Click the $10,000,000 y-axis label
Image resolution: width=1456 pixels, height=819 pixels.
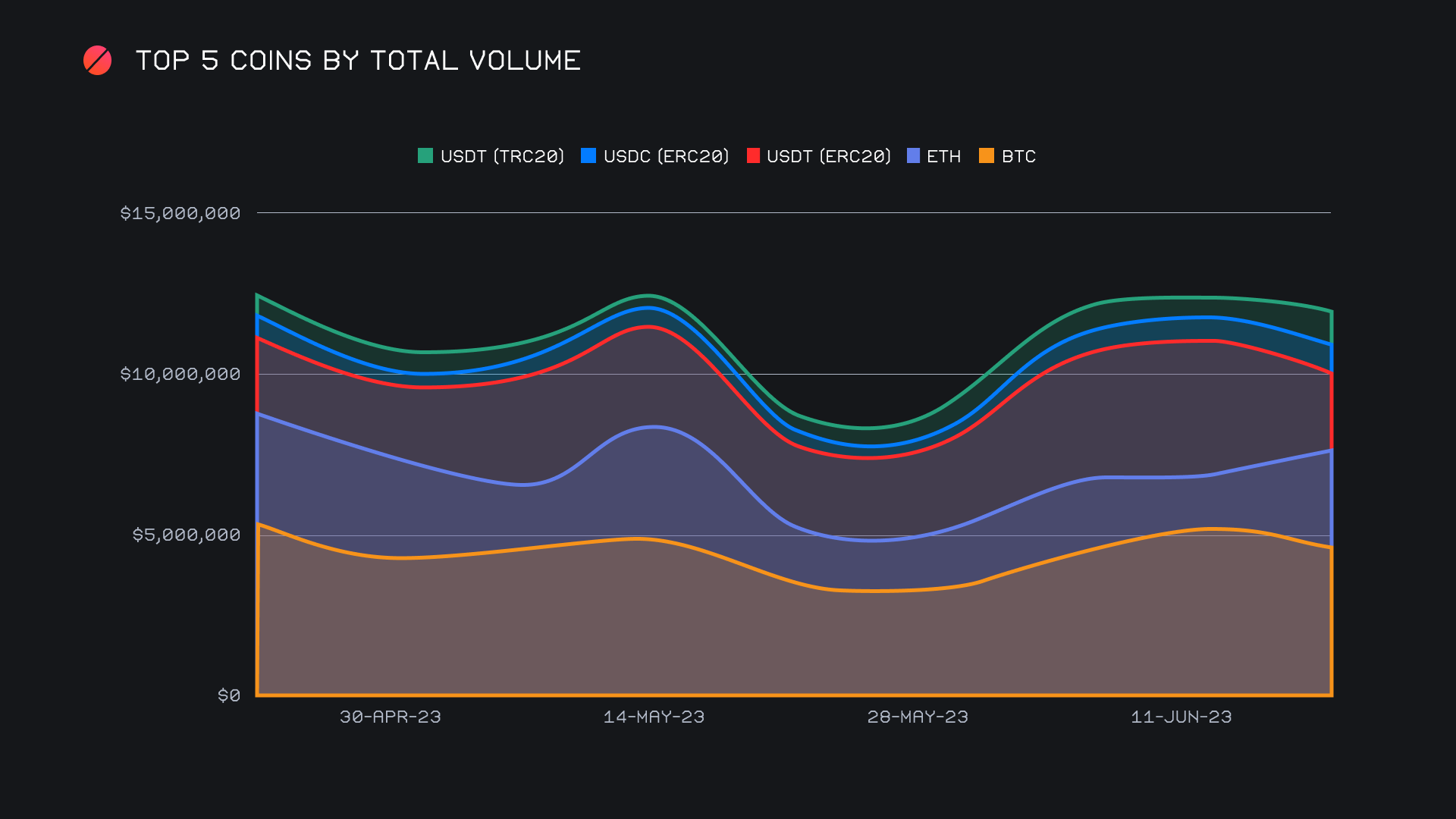click(x=180, y=374)
